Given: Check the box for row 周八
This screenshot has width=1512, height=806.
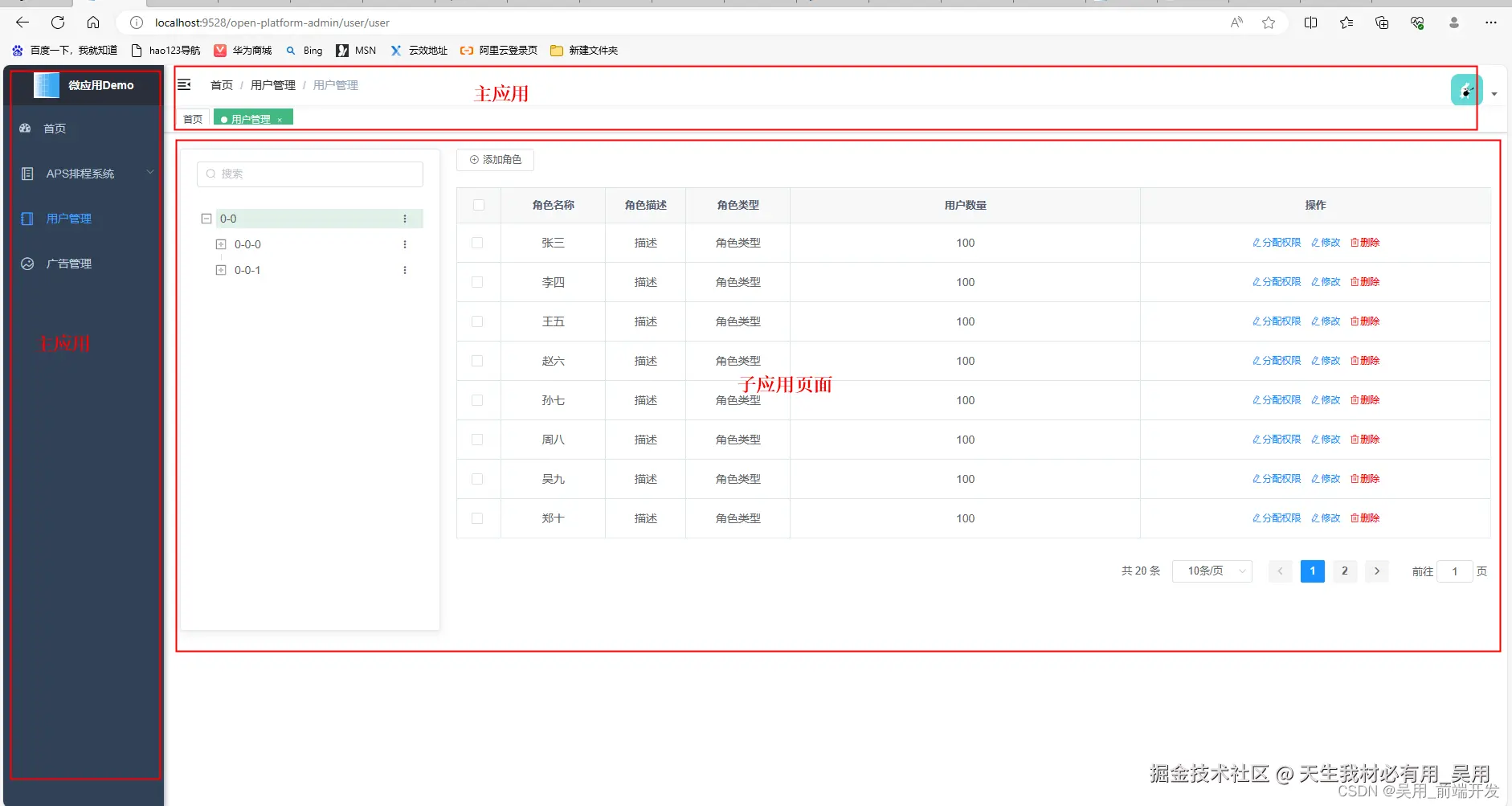Looking at the screenshot, I should tap(477, 440).
